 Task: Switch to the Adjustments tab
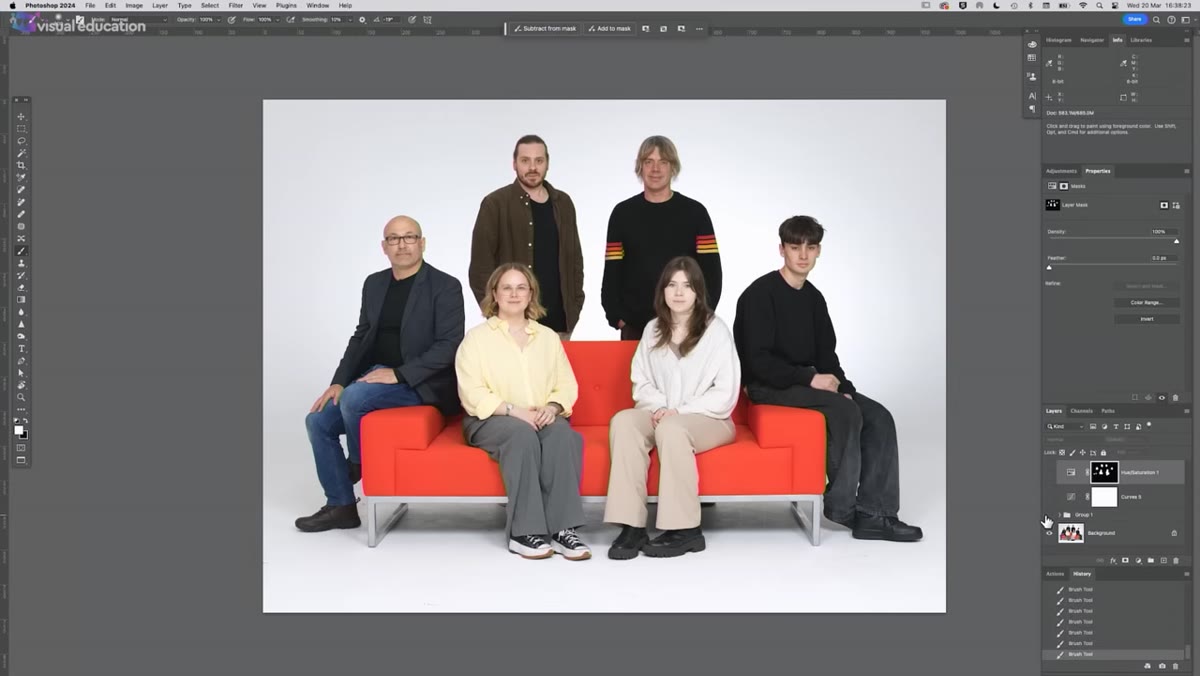(1061, 171)
